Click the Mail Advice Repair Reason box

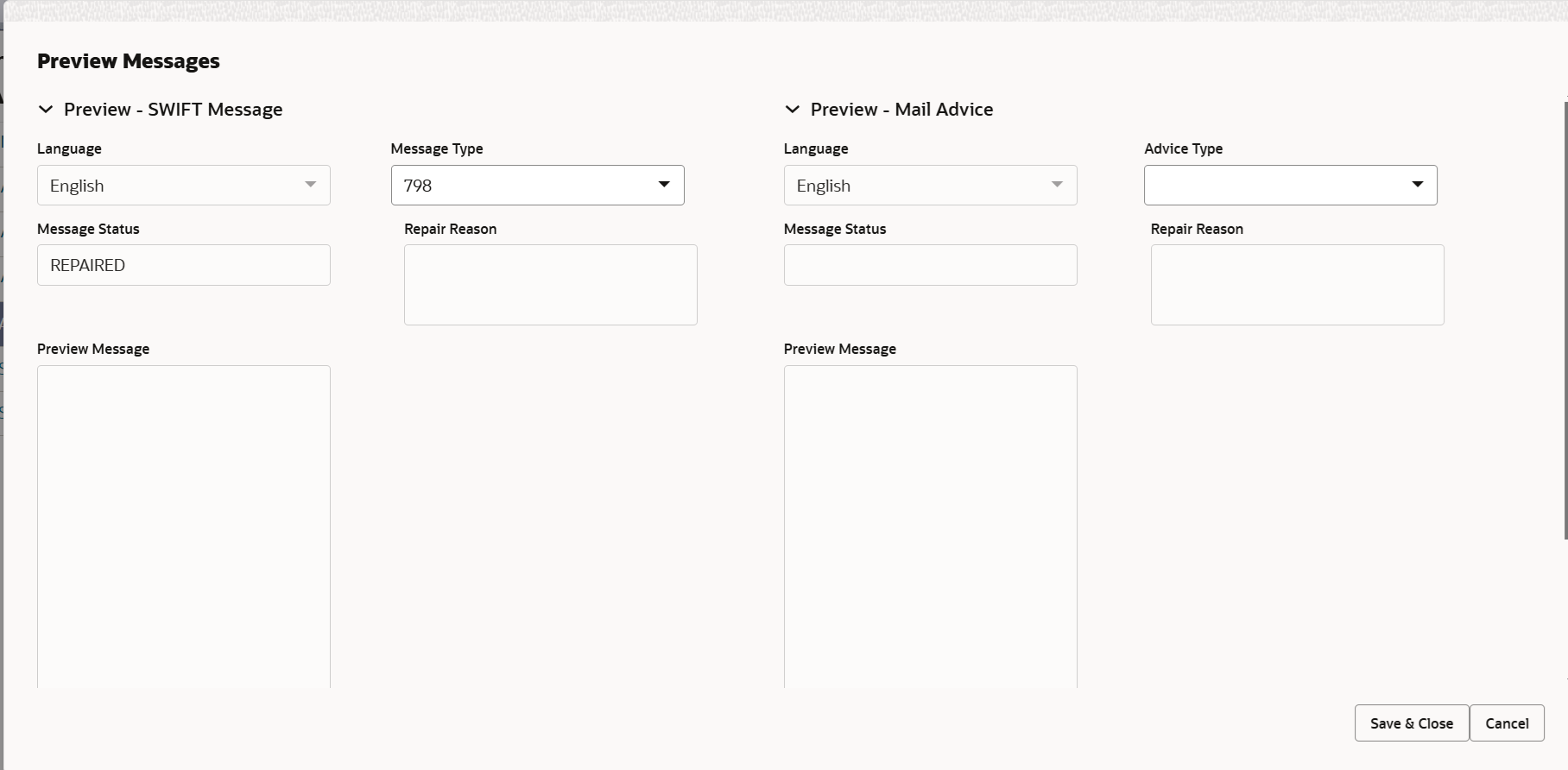coord(1298,285)
